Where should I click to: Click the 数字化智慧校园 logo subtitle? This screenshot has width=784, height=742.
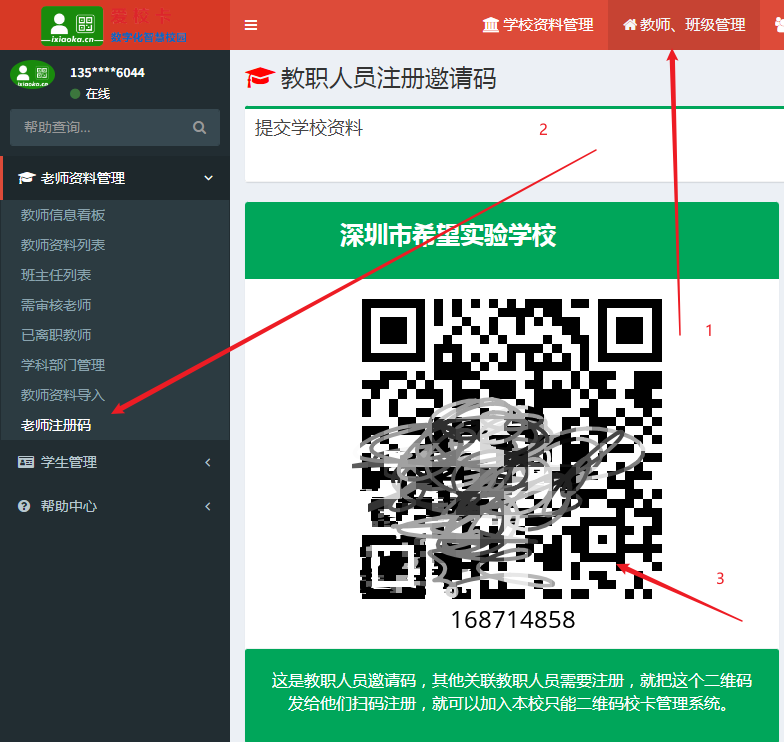tap(148, 37)
